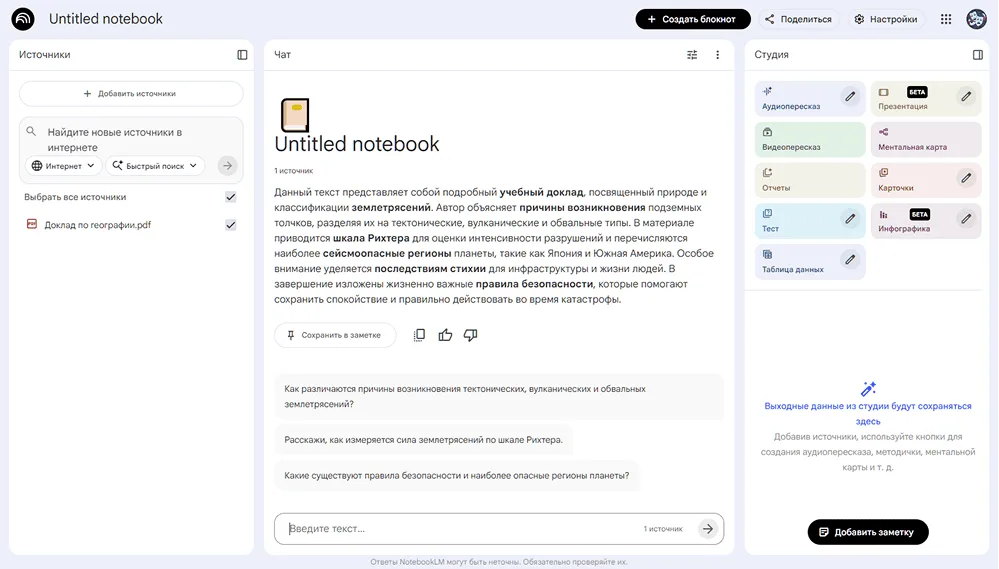Open chat configuration sliders icon
The width and height of the screenshot is (999, 569).
point(692,55)
